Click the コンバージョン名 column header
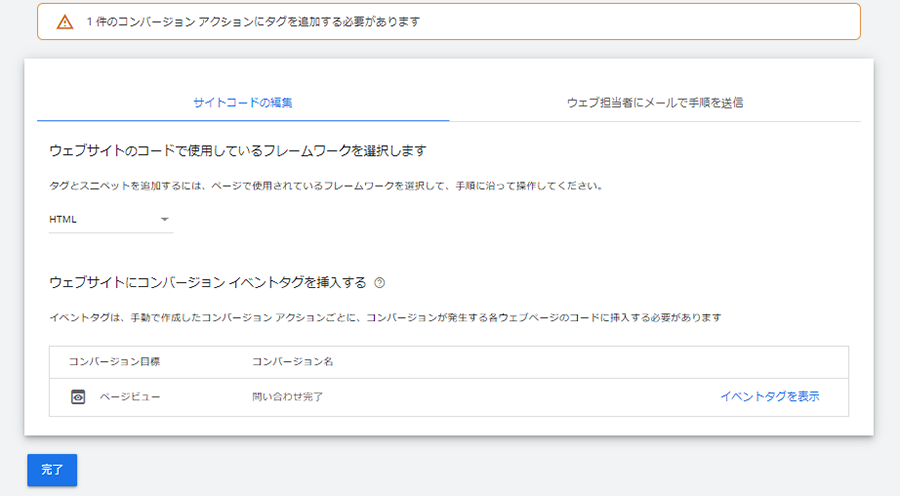Viewport: 900px width, 496px height. (293, 362)
